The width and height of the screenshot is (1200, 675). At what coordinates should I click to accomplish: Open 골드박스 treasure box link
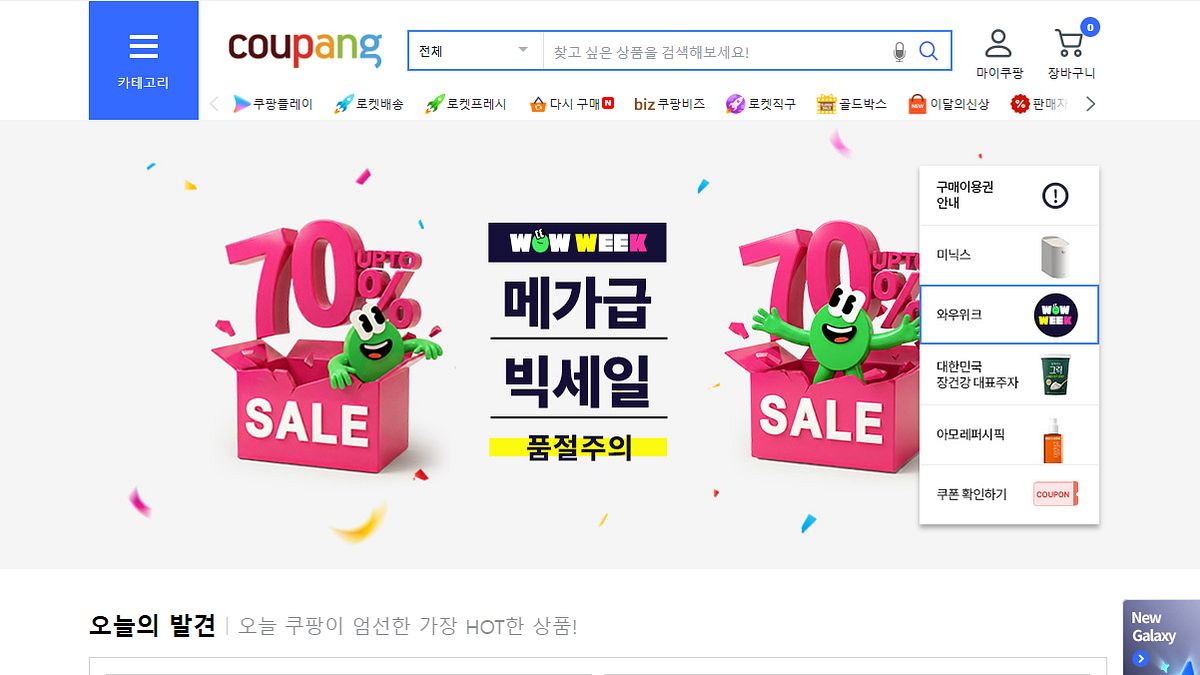(x=852, y=104)
